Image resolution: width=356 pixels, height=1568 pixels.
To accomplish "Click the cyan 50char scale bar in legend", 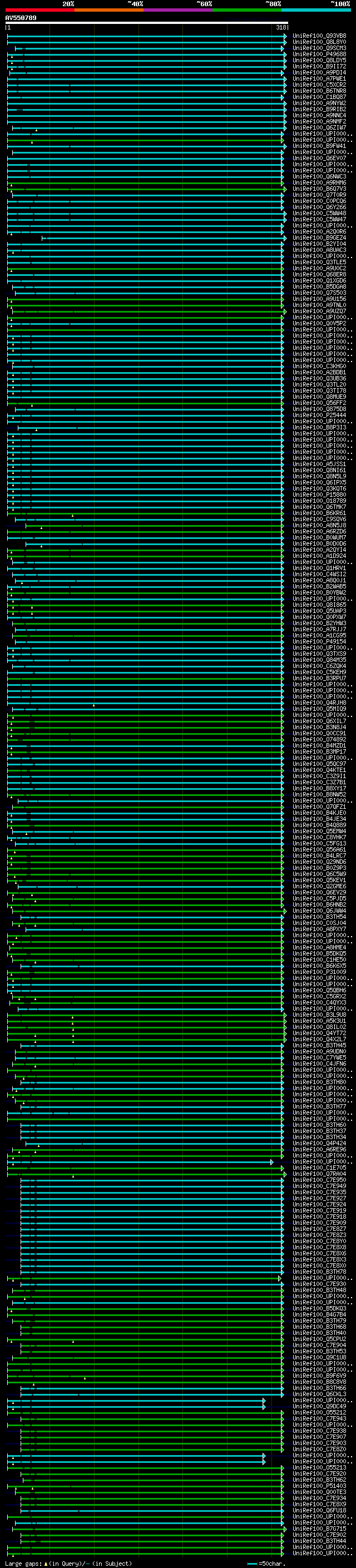I will pyautogui.click(x=252, y=1564).
